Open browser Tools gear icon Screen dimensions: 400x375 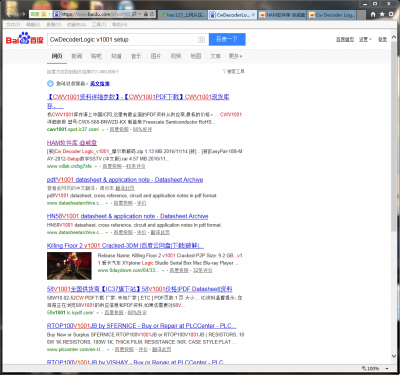click(391, 14)
